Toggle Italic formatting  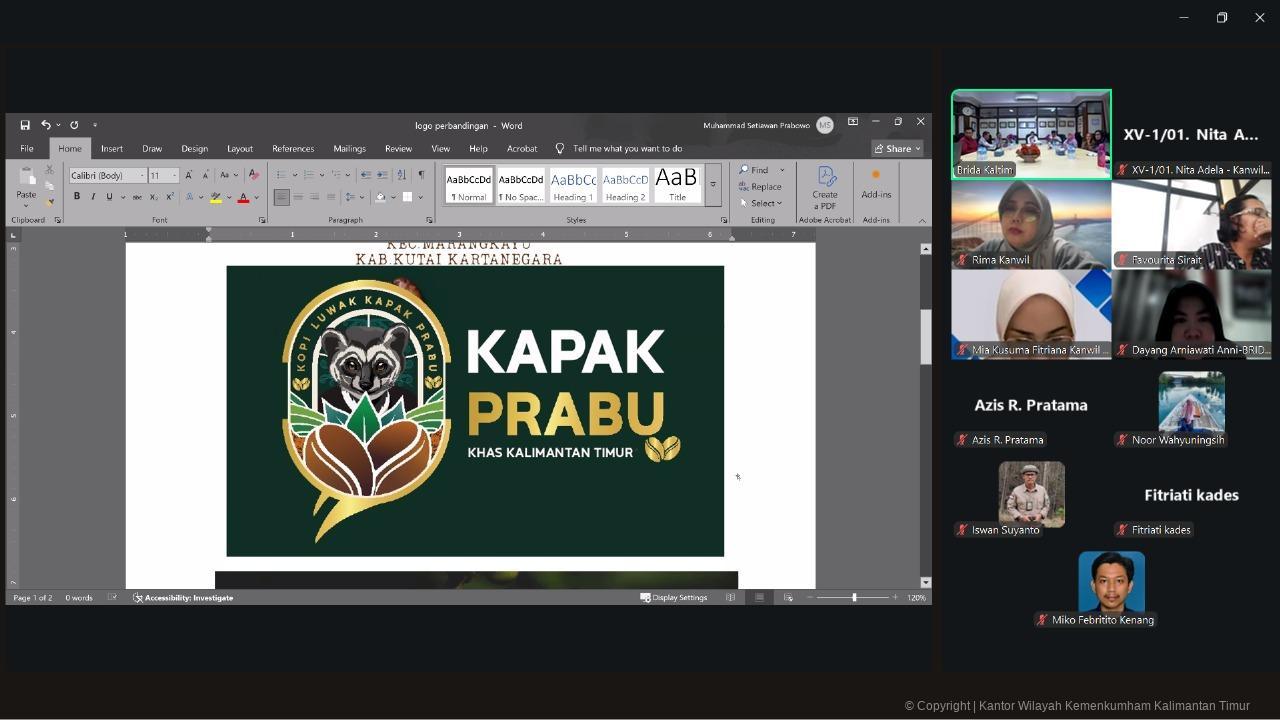click(x=93, y=197)
